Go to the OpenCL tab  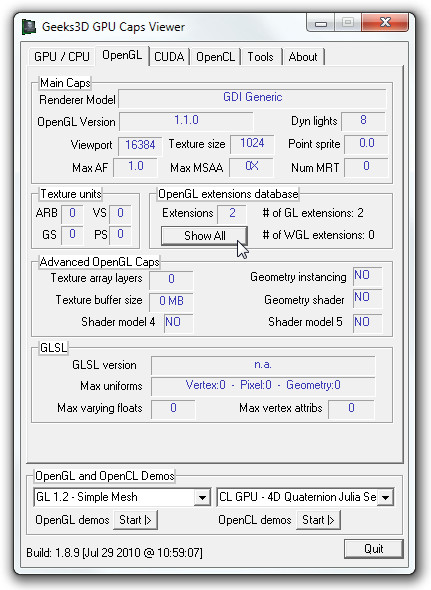(x=215, y=57)
